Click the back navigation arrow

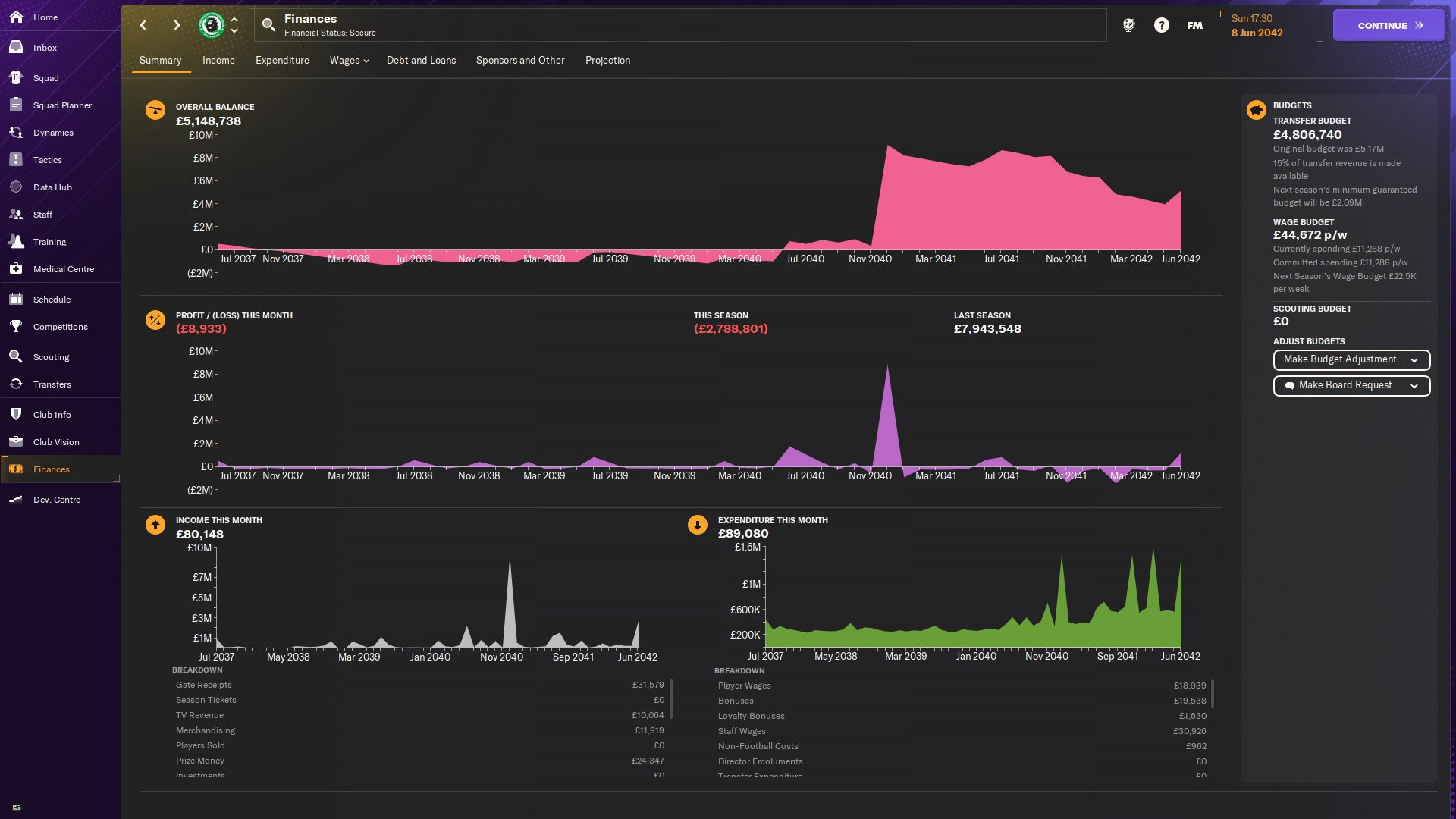click(143, 25)
